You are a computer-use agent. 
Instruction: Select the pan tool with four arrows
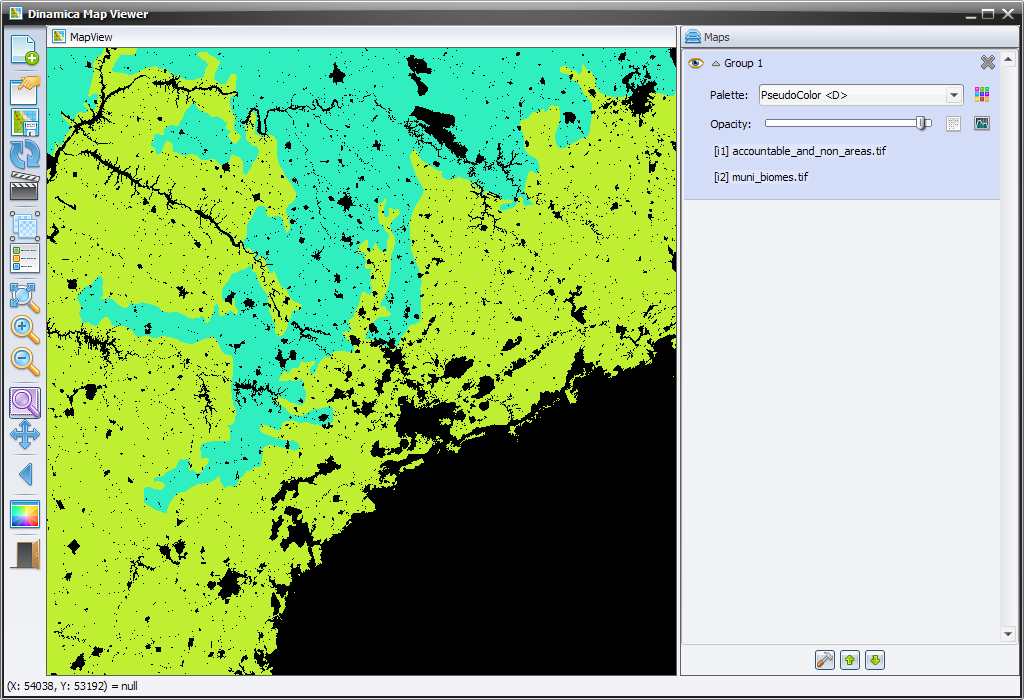(x=24, y=435)
